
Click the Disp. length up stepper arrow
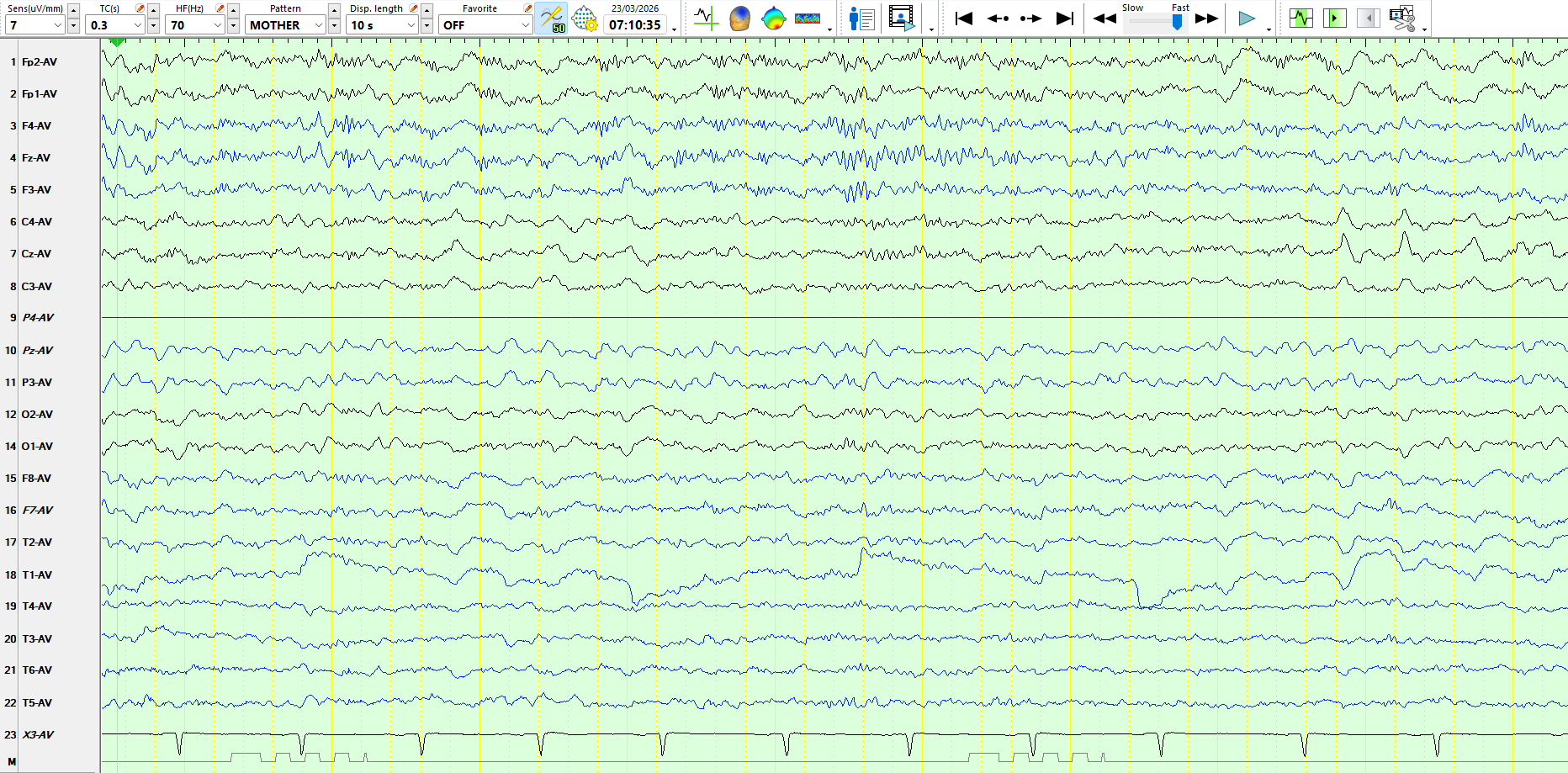[x=426, y=10]
